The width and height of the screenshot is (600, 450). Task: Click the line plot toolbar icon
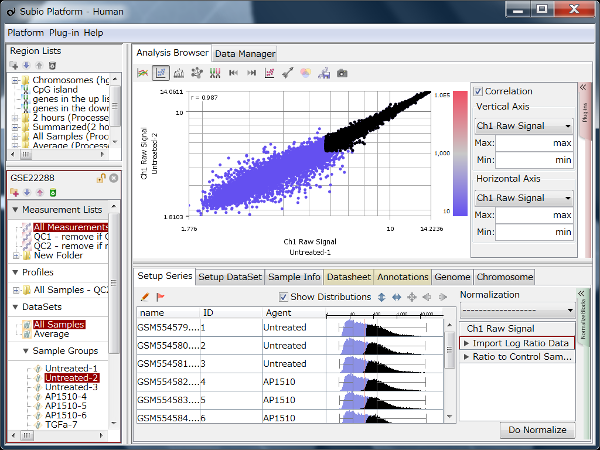tap(143, 73)
